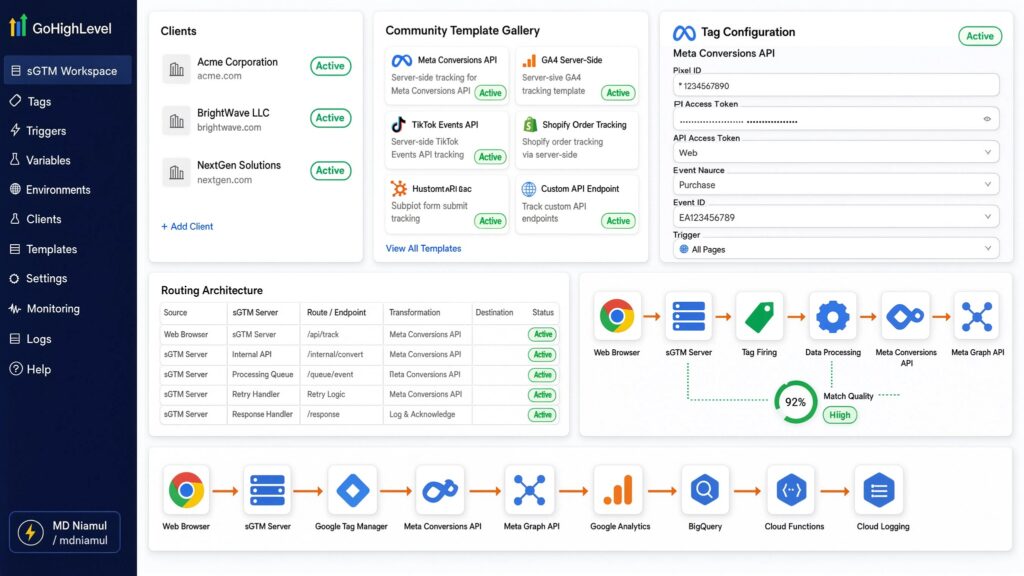This screenshot has height=576, width=1024.
Task: Expand the Trigger All Pages dropdown
Action: tap(836, 249)
